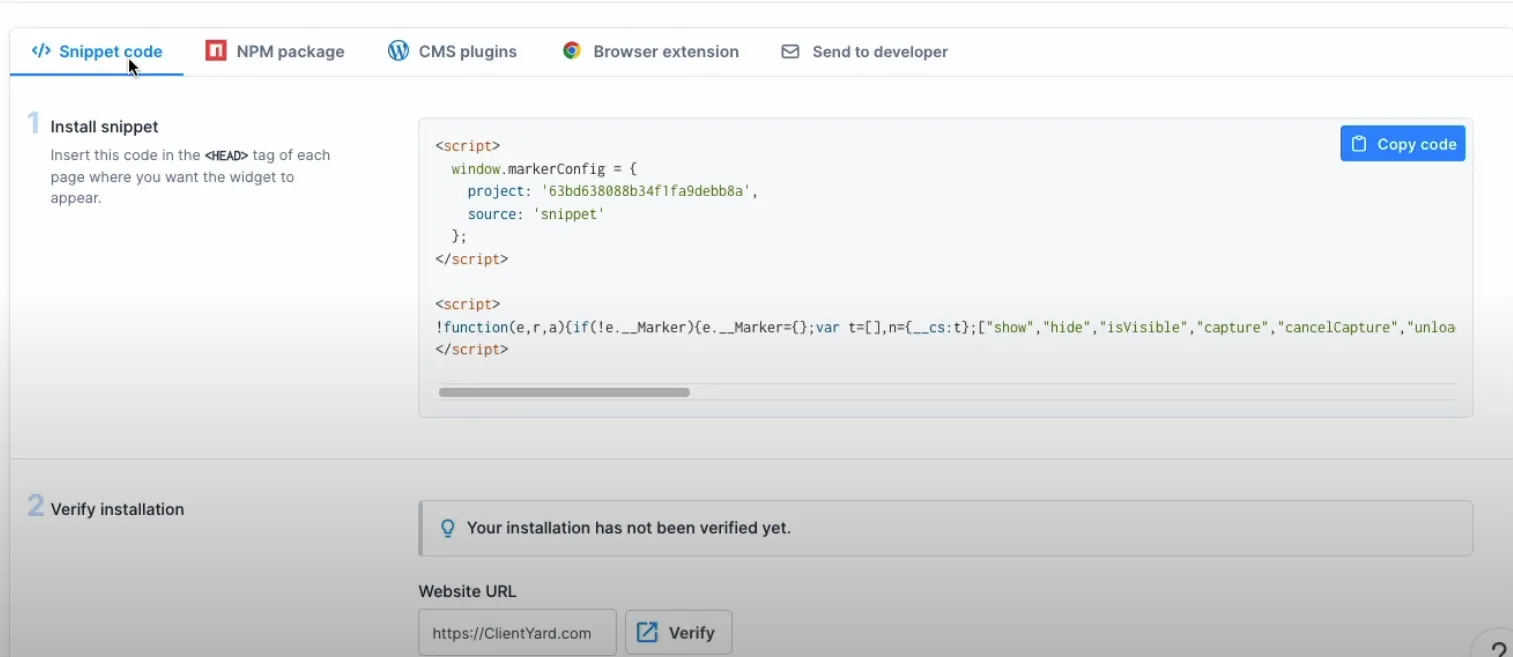
Task: Open the CMS plugins tab
Action: tap(452, 52)
